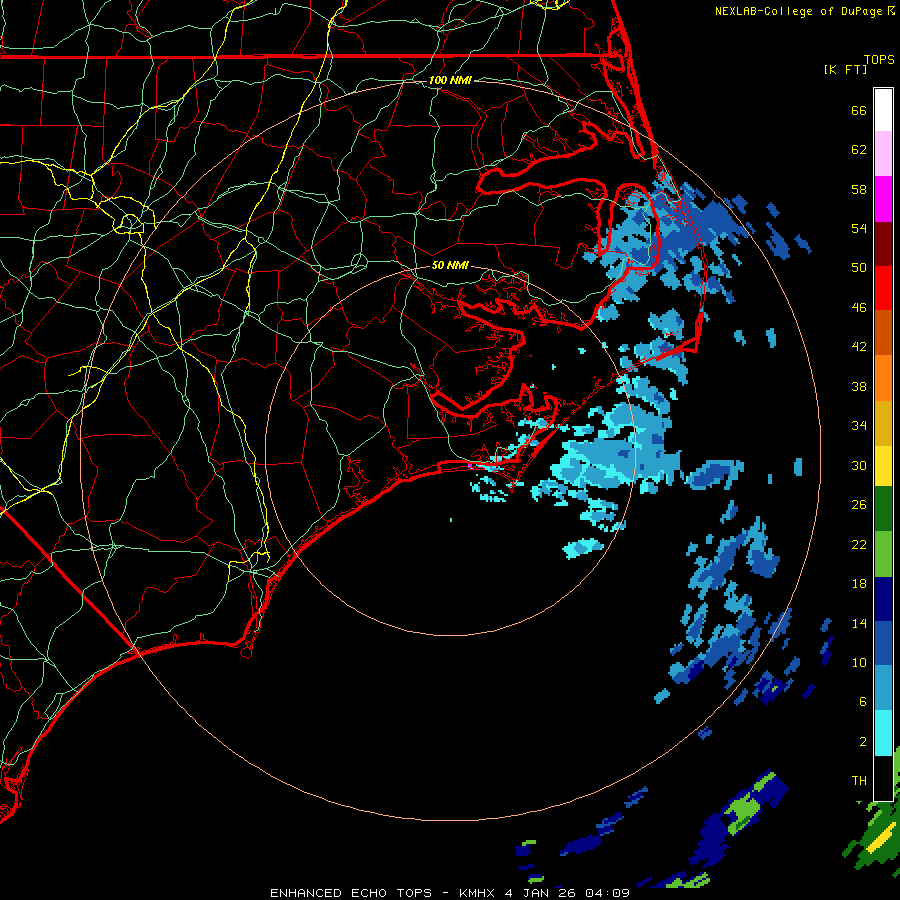This screenshot has height=900, width=900.
Task: Click the legend label 26
Action: click(x=859, y=505)
